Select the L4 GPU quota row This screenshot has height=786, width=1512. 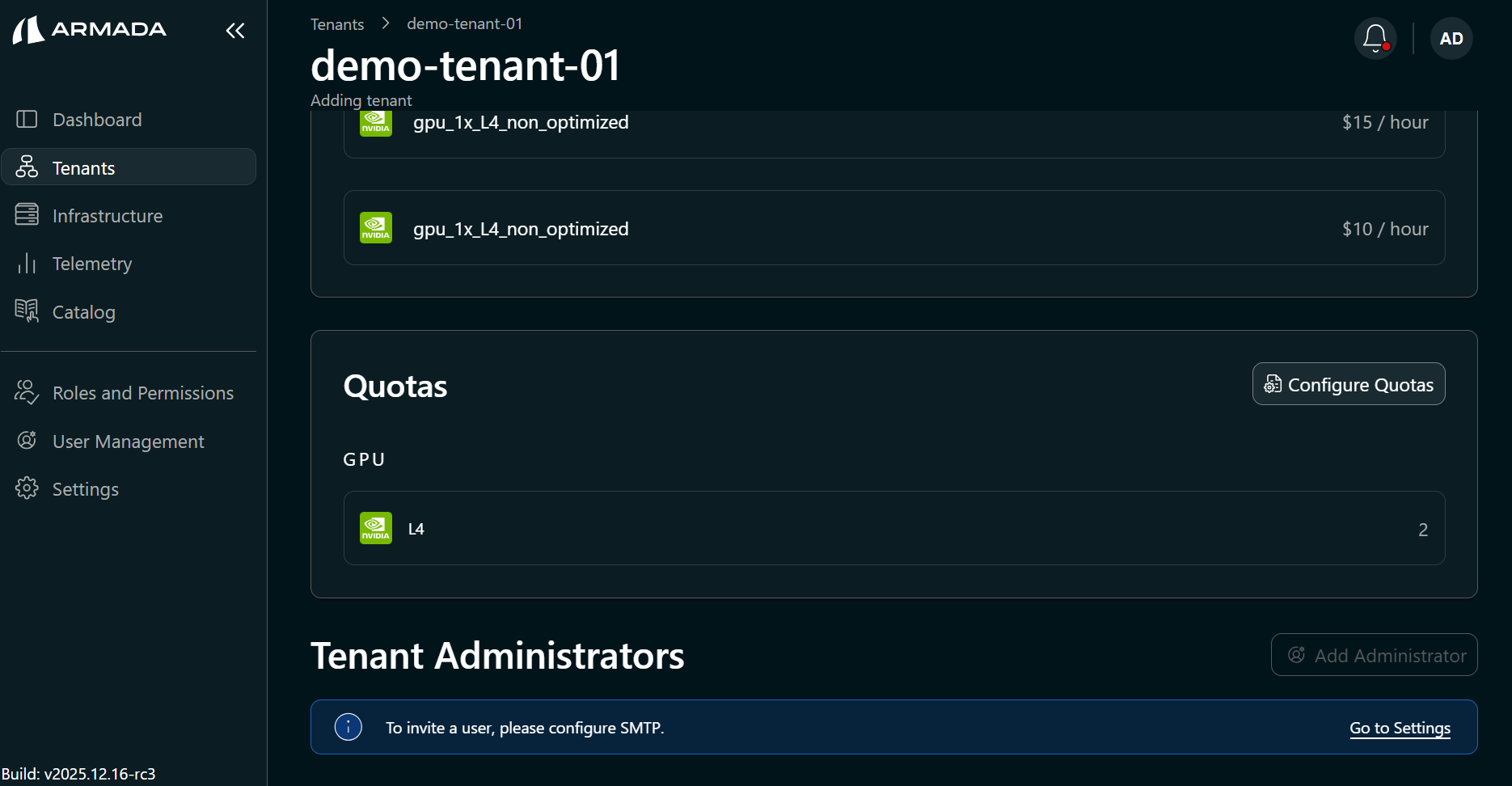click(893, 529)
